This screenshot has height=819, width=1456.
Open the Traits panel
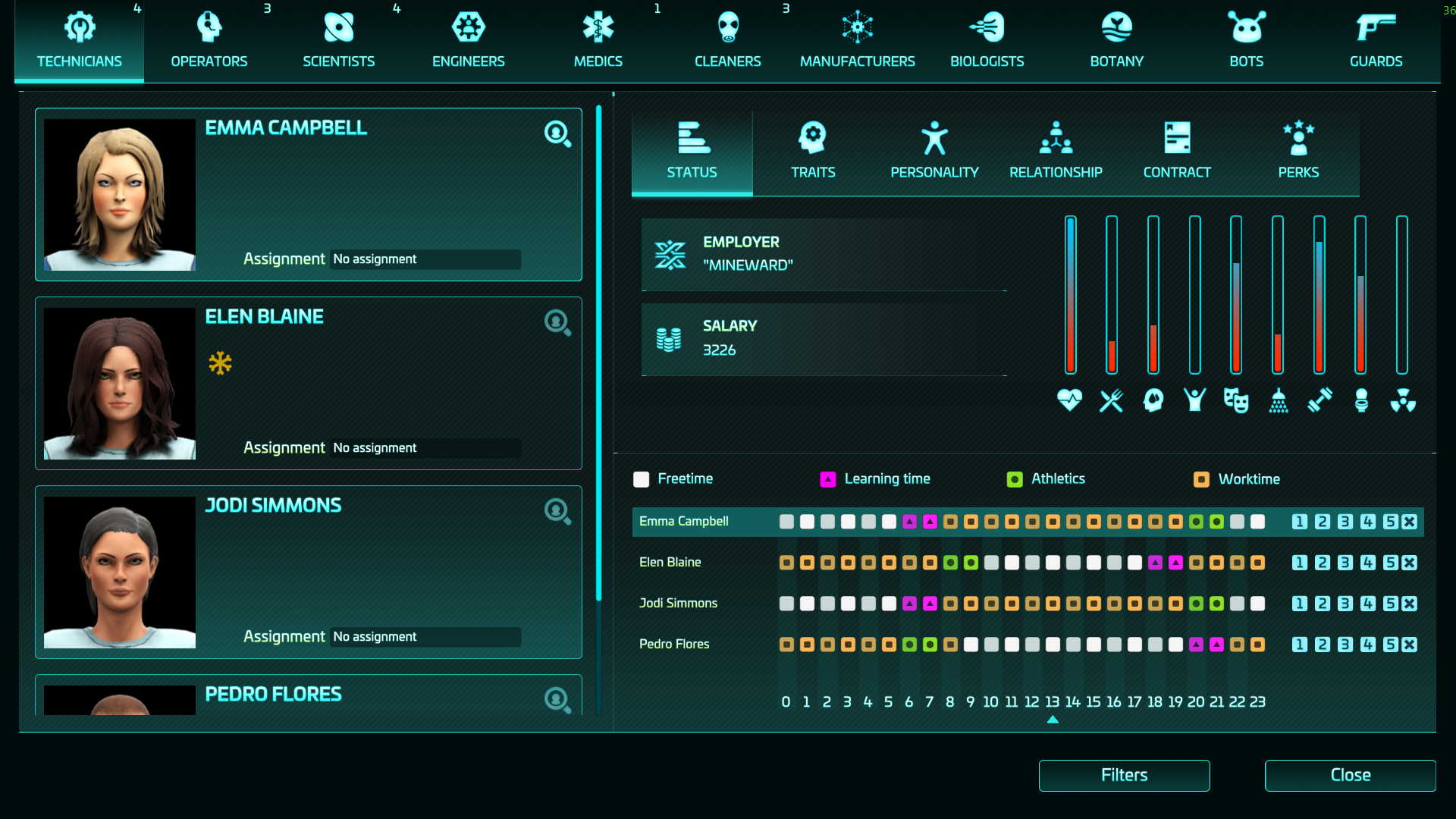[814, 152]
